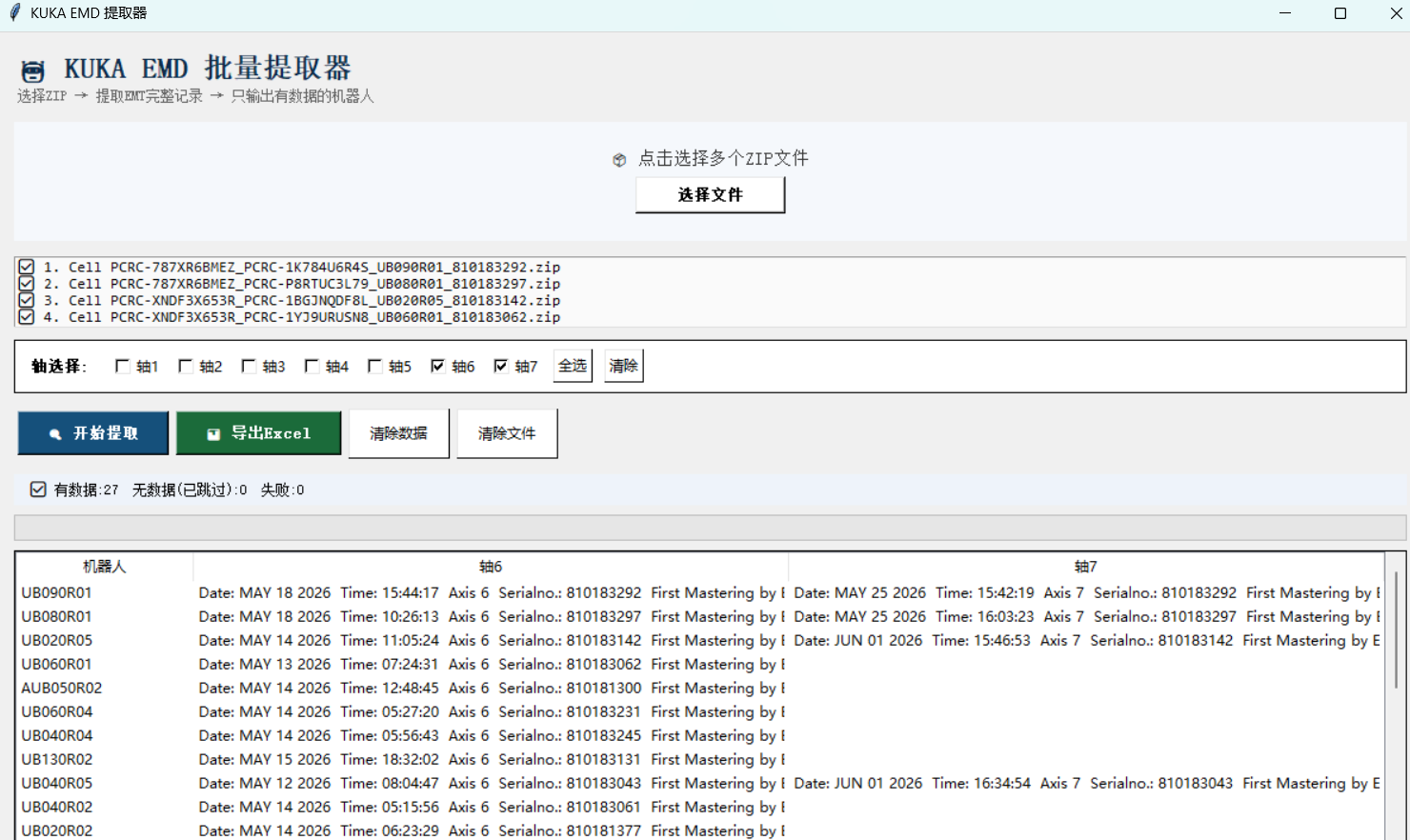1410x840 pixels.
Task: Click the 轴7 record timed 16:34:54
Action: click(x=1086, y=783)
